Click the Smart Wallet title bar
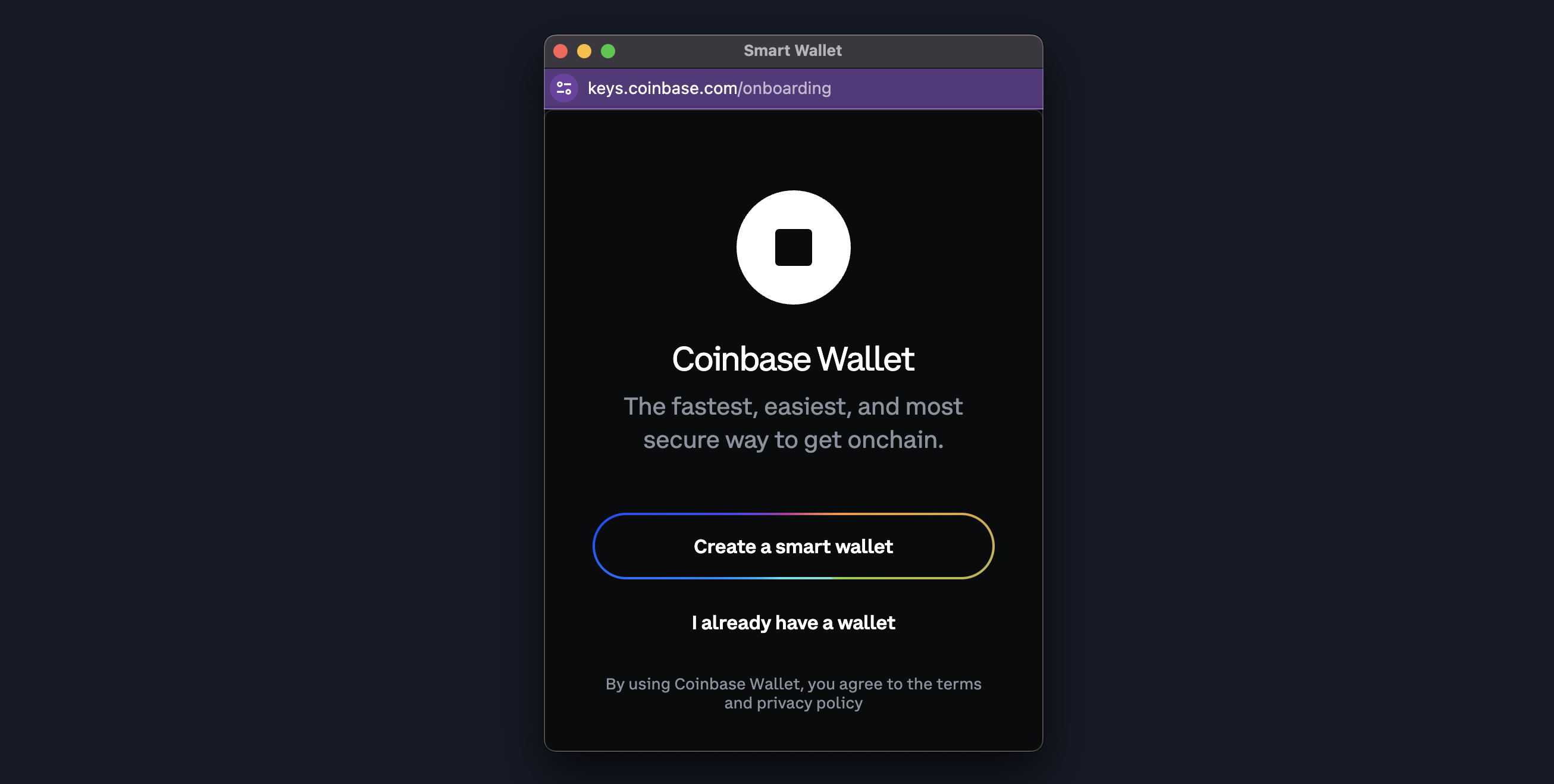Image resolution: width=1554 pixels, height=784 pixels. tap(793, 50)
